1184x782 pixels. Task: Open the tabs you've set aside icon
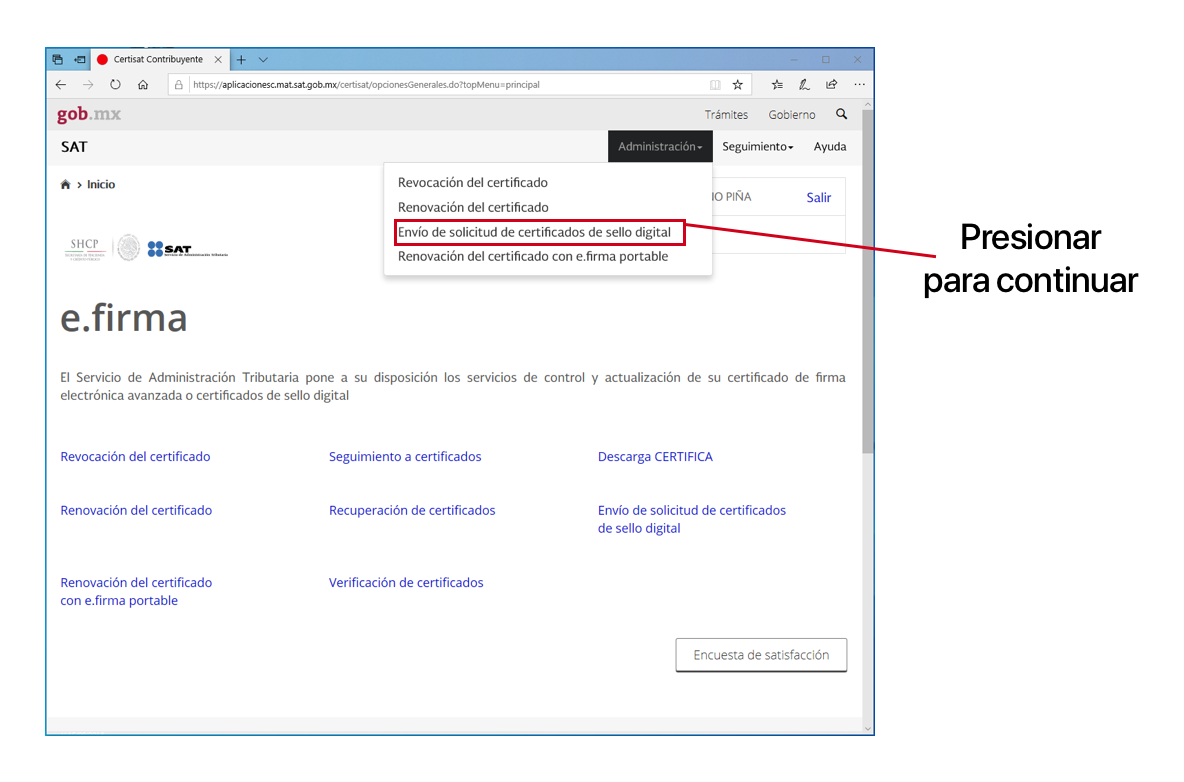click(57, 59)
